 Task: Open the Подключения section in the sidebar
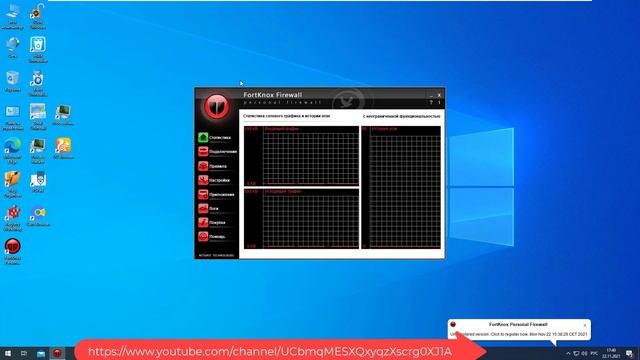[x=218, y=151]
